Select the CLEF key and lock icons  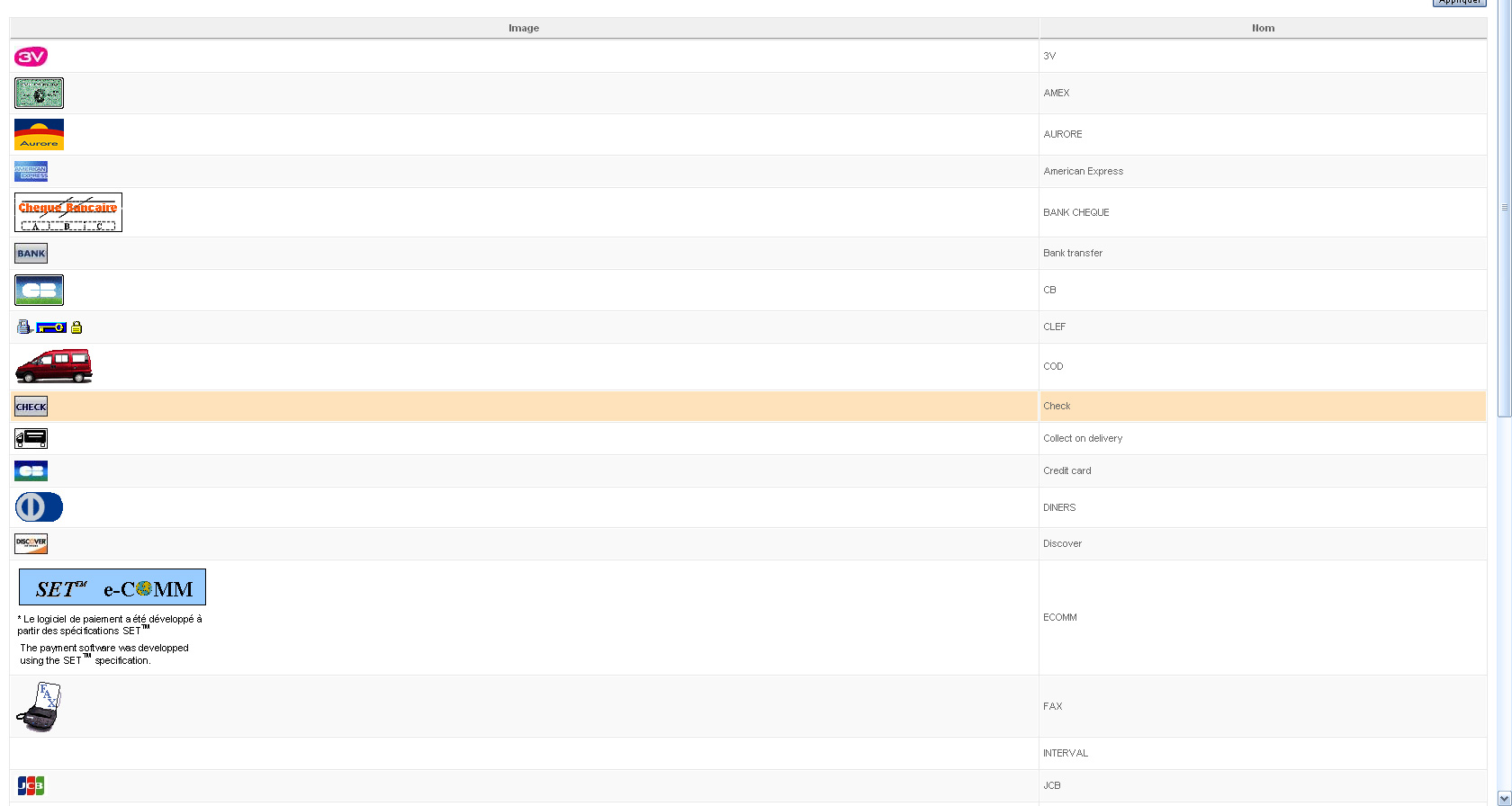click(x=49, y=327)
